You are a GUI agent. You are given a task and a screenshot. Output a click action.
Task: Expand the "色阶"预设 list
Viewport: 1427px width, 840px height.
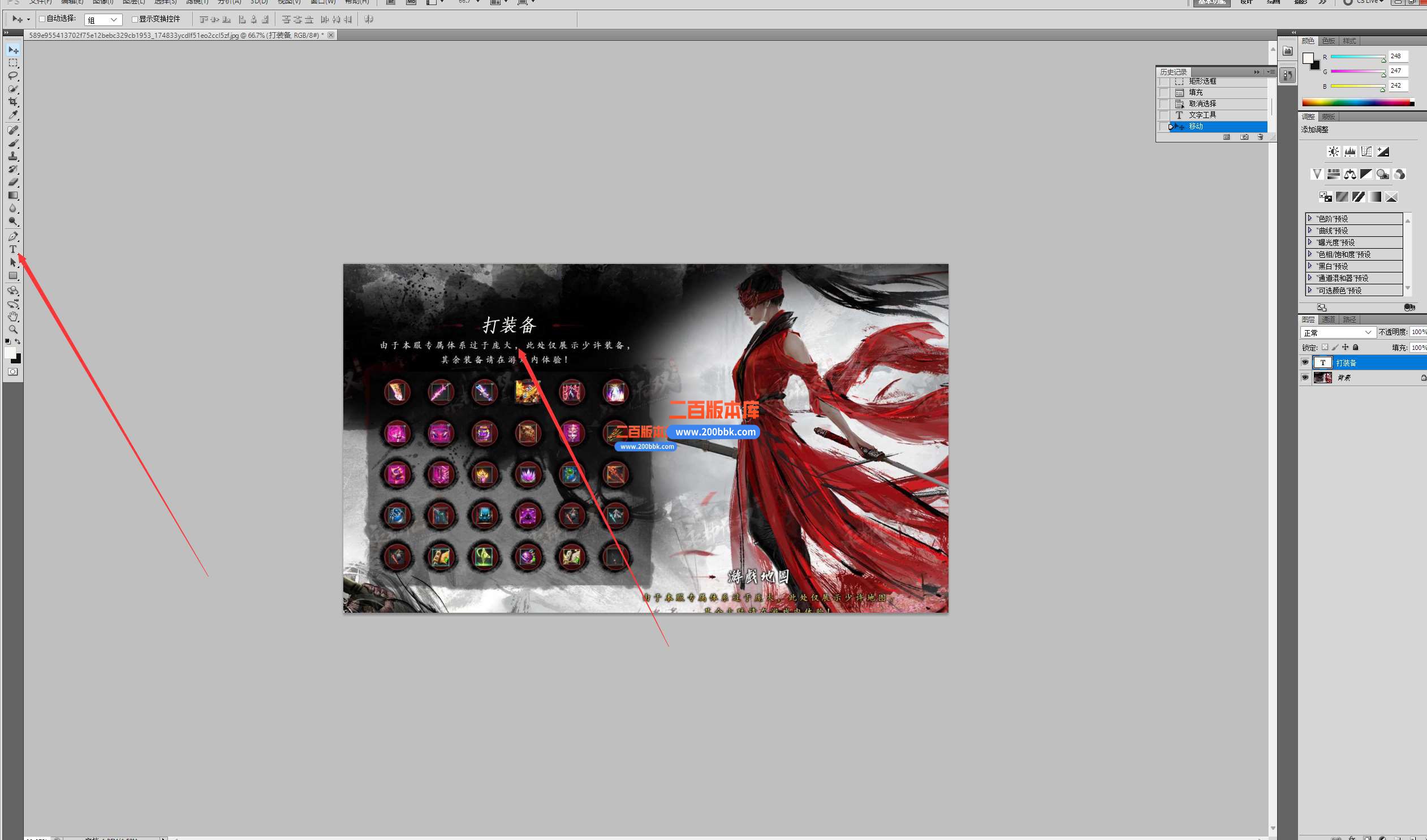tap(1309, 218)
